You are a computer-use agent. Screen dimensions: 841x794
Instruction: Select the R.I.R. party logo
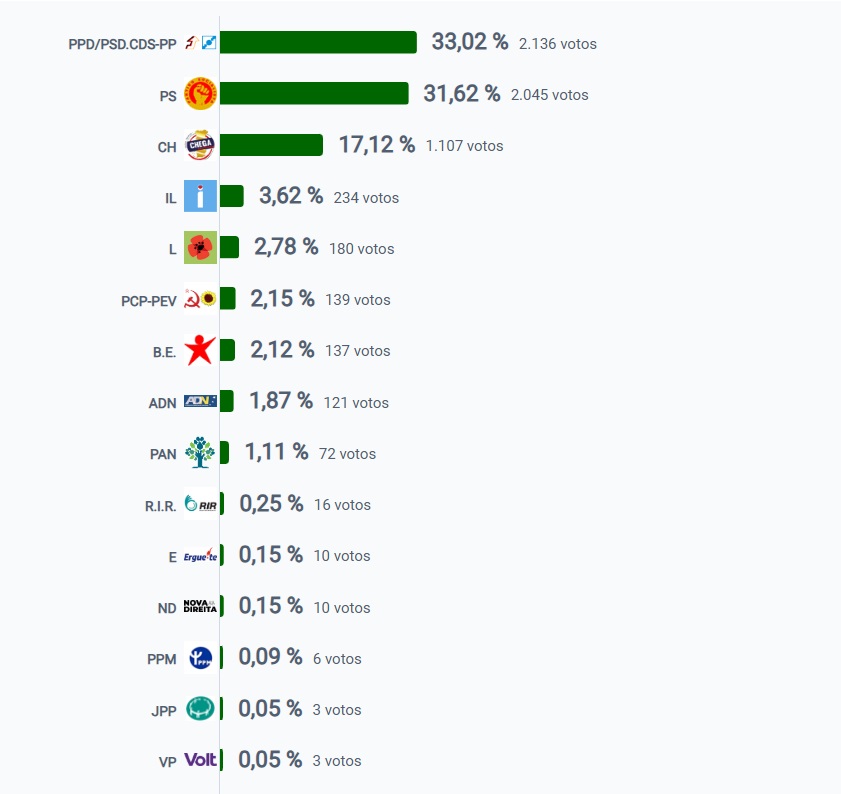(200, 504)
